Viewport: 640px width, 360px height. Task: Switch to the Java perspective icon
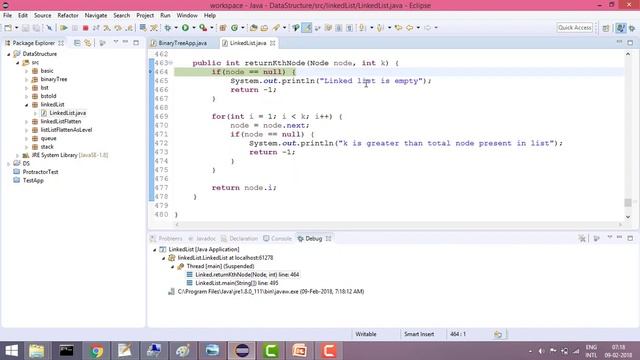point(620,28)
